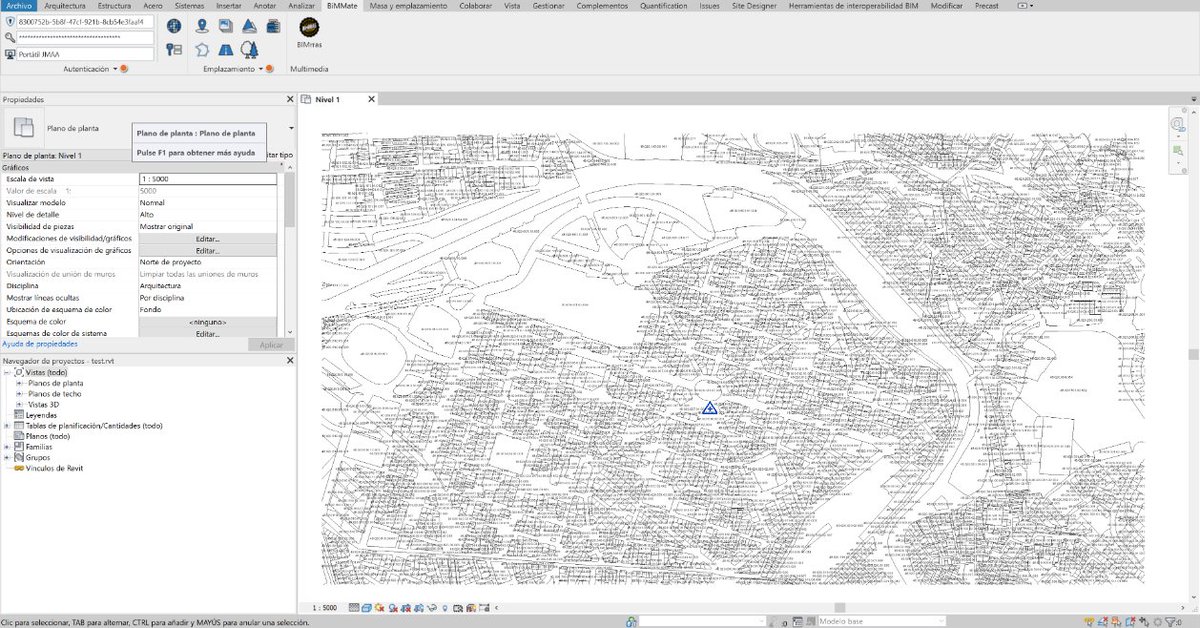Expand the Emplazamiento panel arrow
Viewport: 1200px width, 628px height.
pyautogui.click(x=260, y=69)
